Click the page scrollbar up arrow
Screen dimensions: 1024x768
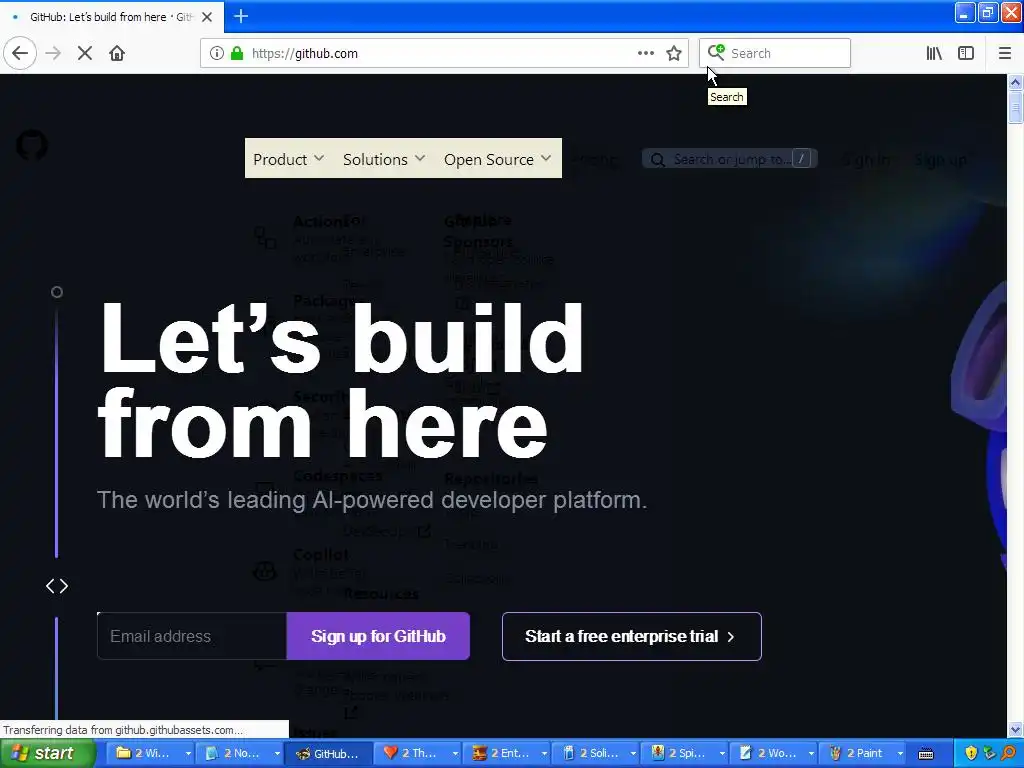click(x=1015, y=82)
